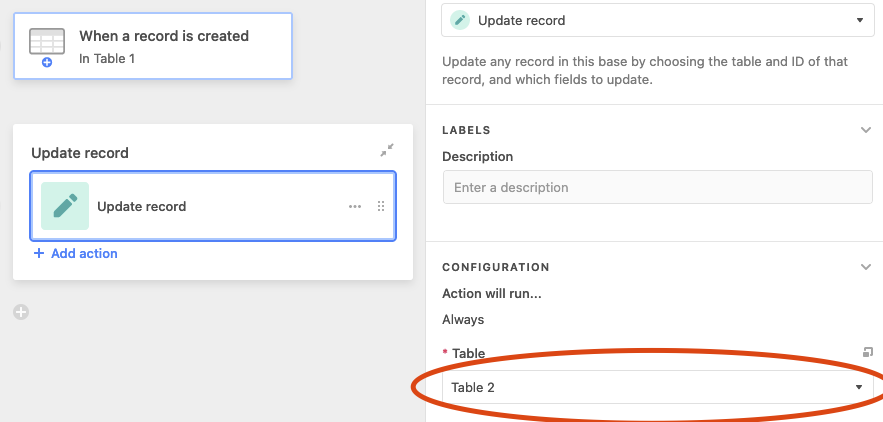
Task: Open the Table 2 dropdown
Action: (x=658, y=387)
